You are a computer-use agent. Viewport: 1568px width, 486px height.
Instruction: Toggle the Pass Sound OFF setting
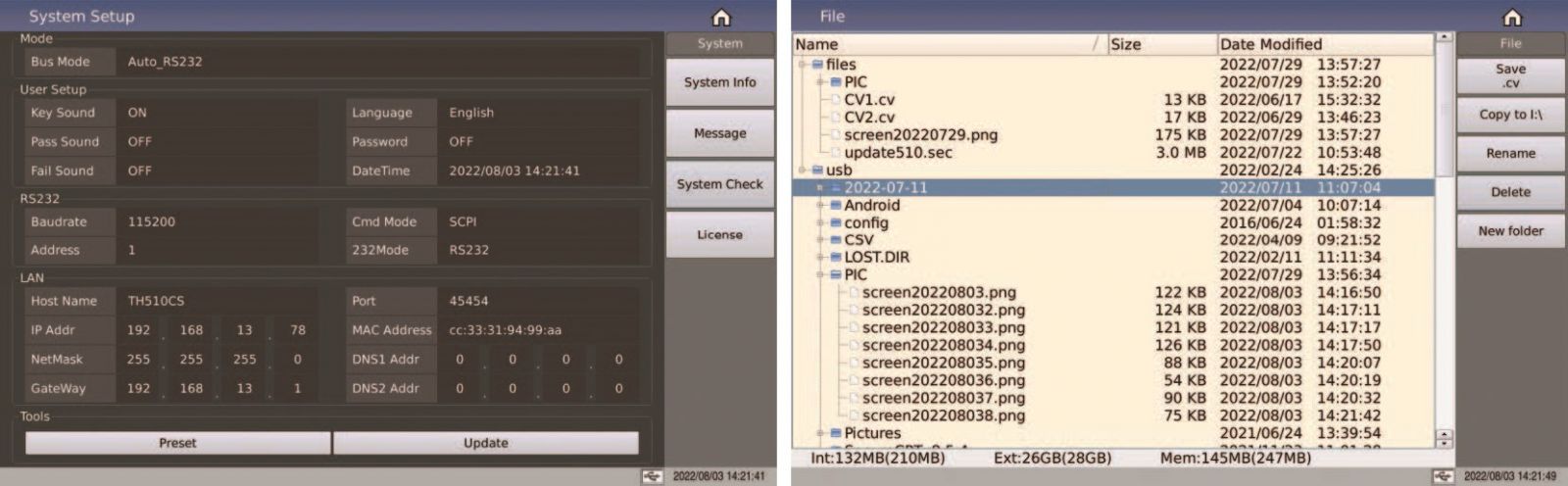click(218, 142)
